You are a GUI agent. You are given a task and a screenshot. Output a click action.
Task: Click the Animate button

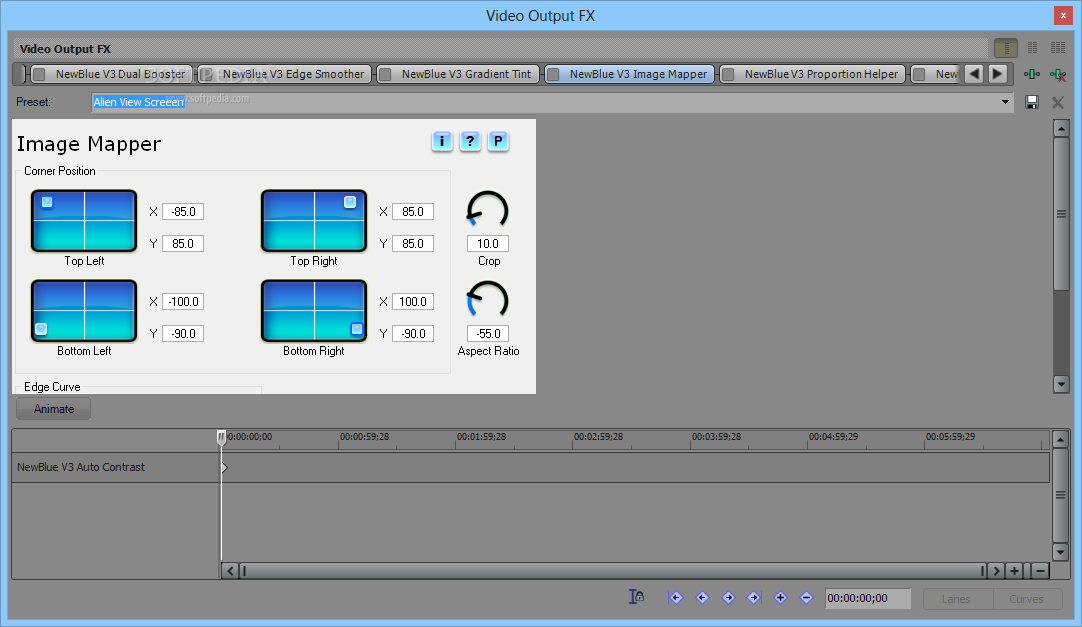(x=54, y=408)
